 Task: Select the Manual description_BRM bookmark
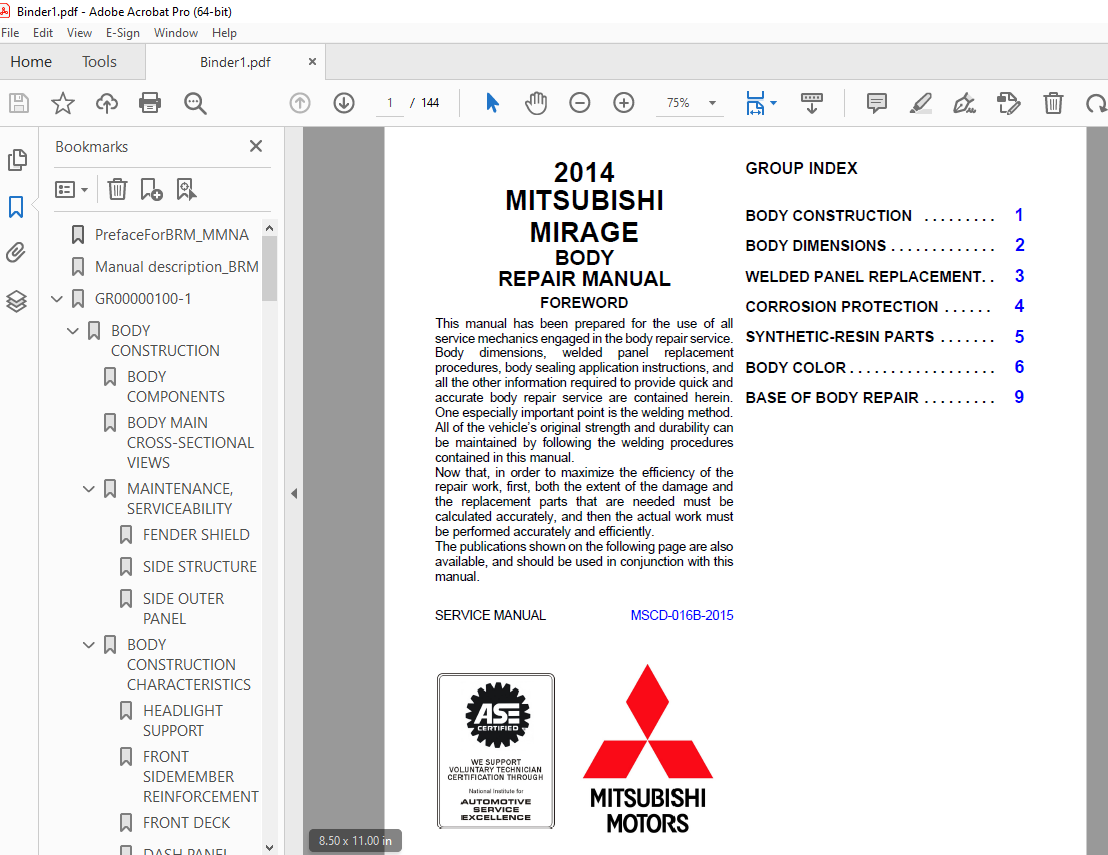(x=177, y=266)
